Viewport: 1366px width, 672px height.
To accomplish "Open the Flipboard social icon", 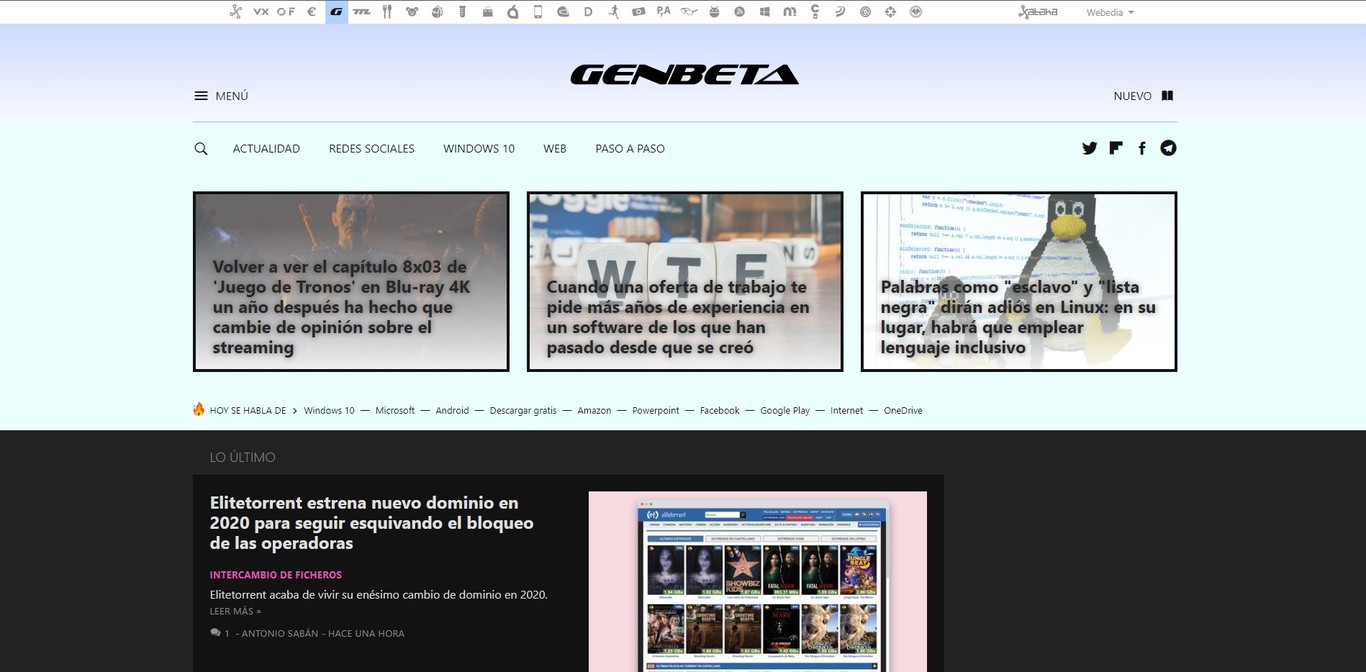I will tap(1116, 148).
